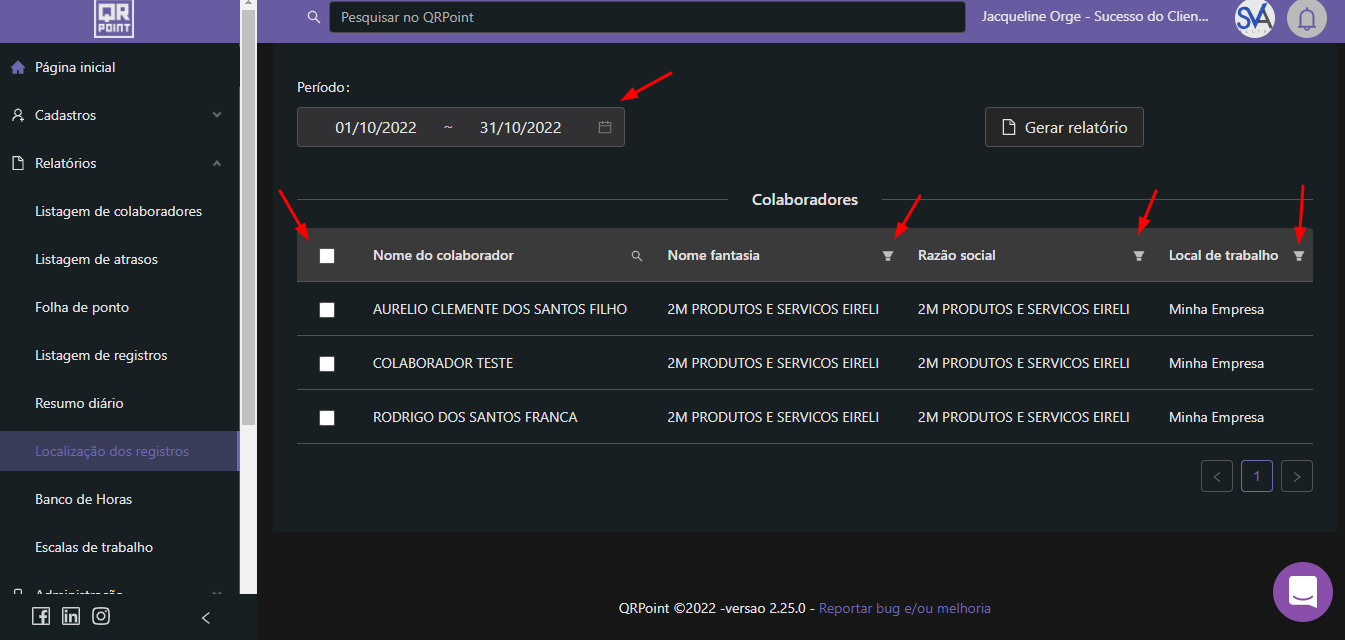Go to Banco de Horas
Image resolution: width=1345 pixels, height=640 pixels.
coord(83,499)
